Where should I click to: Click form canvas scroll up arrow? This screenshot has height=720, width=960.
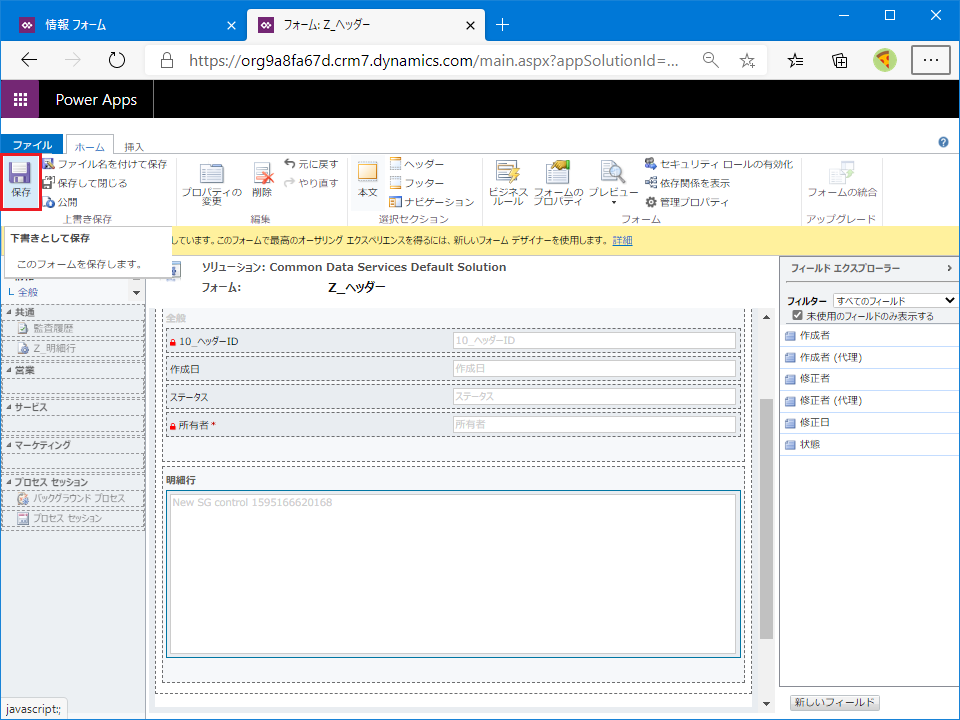(766, 317)
